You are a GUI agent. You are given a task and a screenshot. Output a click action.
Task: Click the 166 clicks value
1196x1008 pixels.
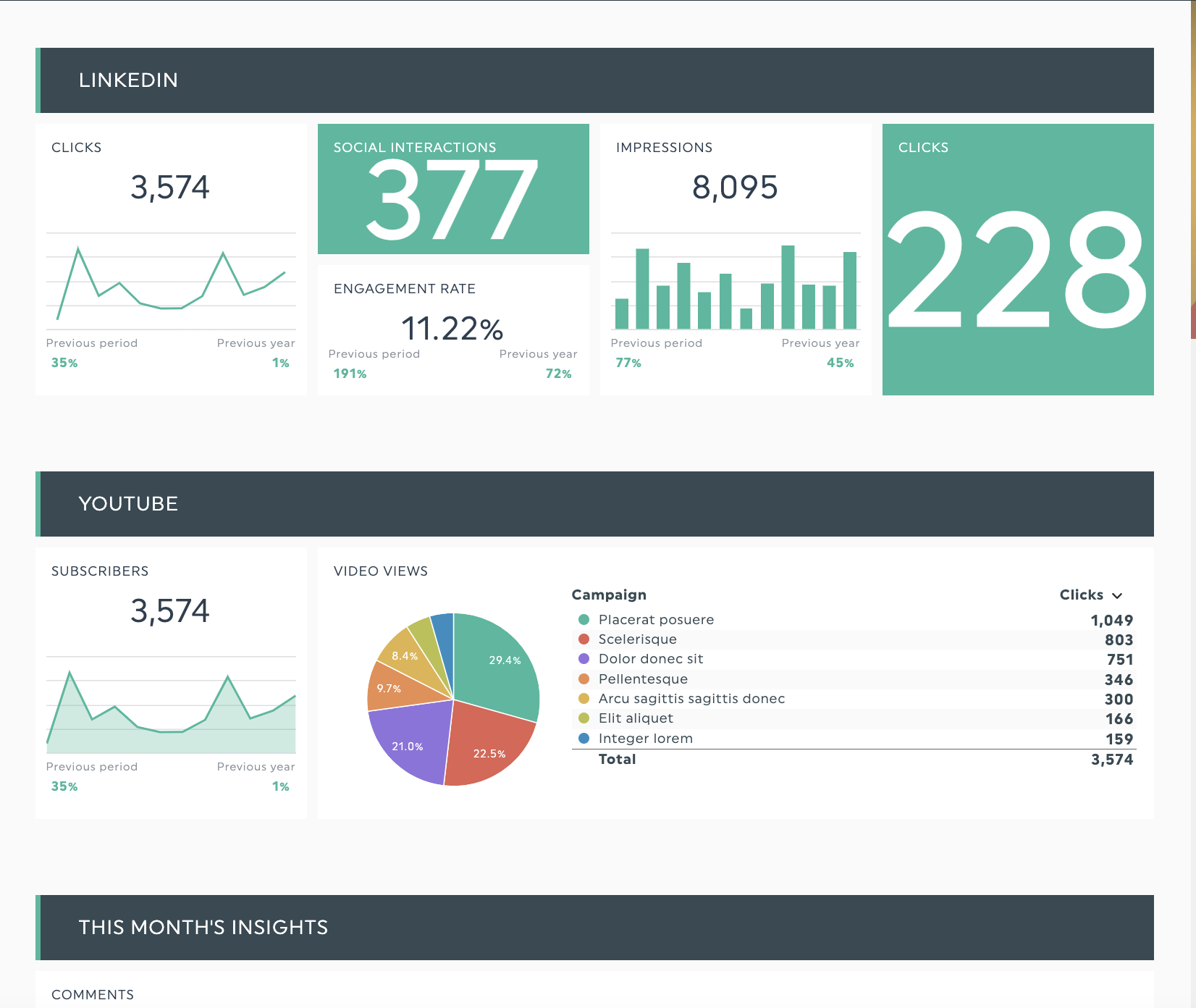pyautogui.click(x=1119, y=719)
